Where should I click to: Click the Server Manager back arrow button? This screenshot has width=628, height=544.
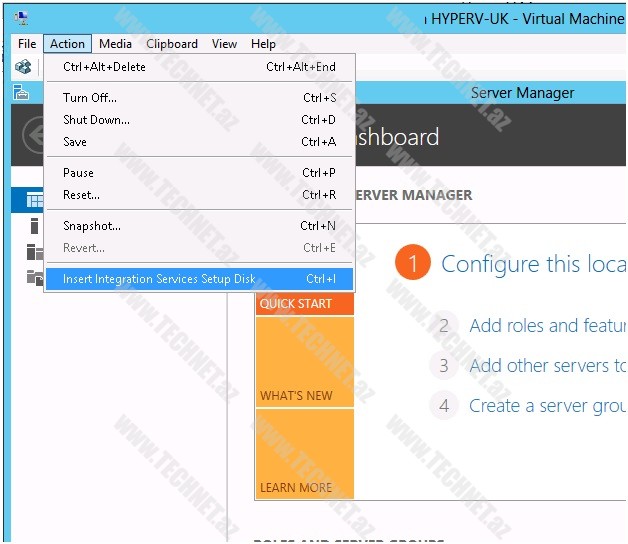[33, 136]
